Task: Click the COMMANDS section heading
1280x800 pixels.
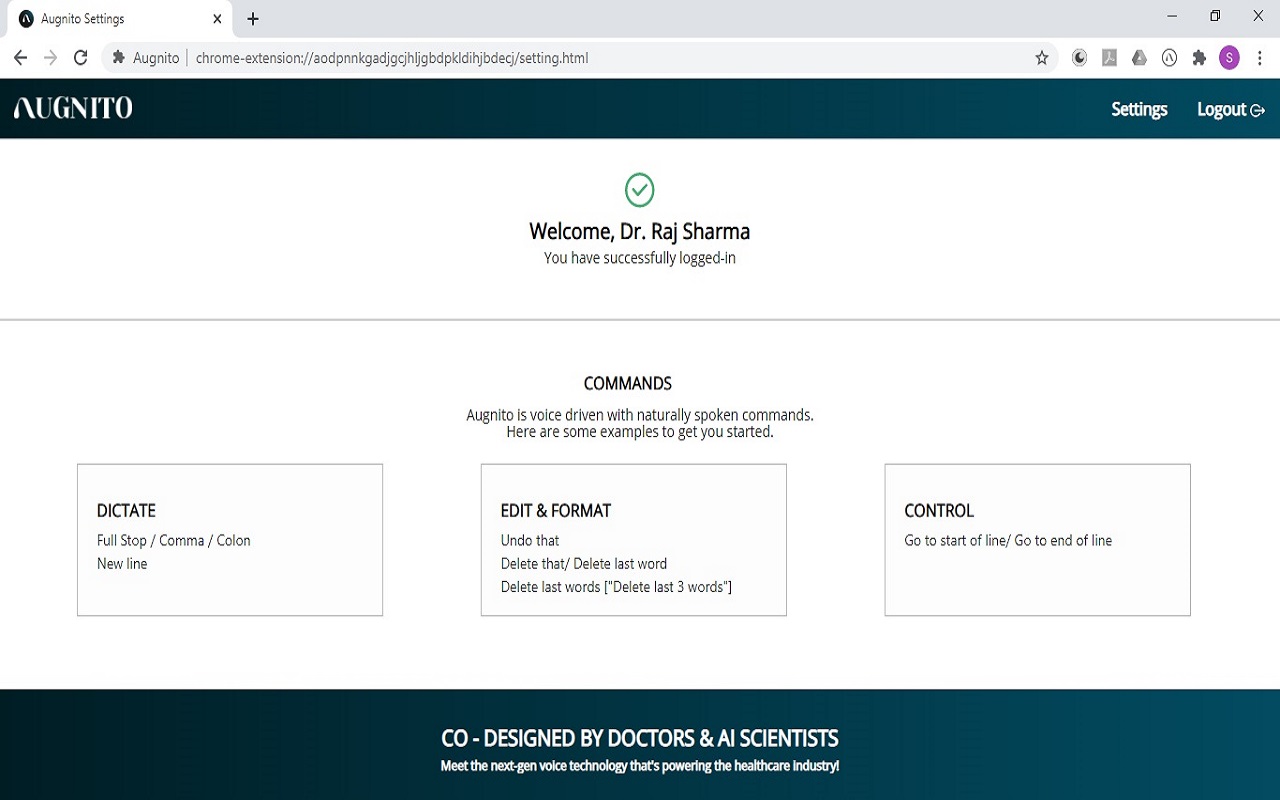Action: click(x=628, y=383)
